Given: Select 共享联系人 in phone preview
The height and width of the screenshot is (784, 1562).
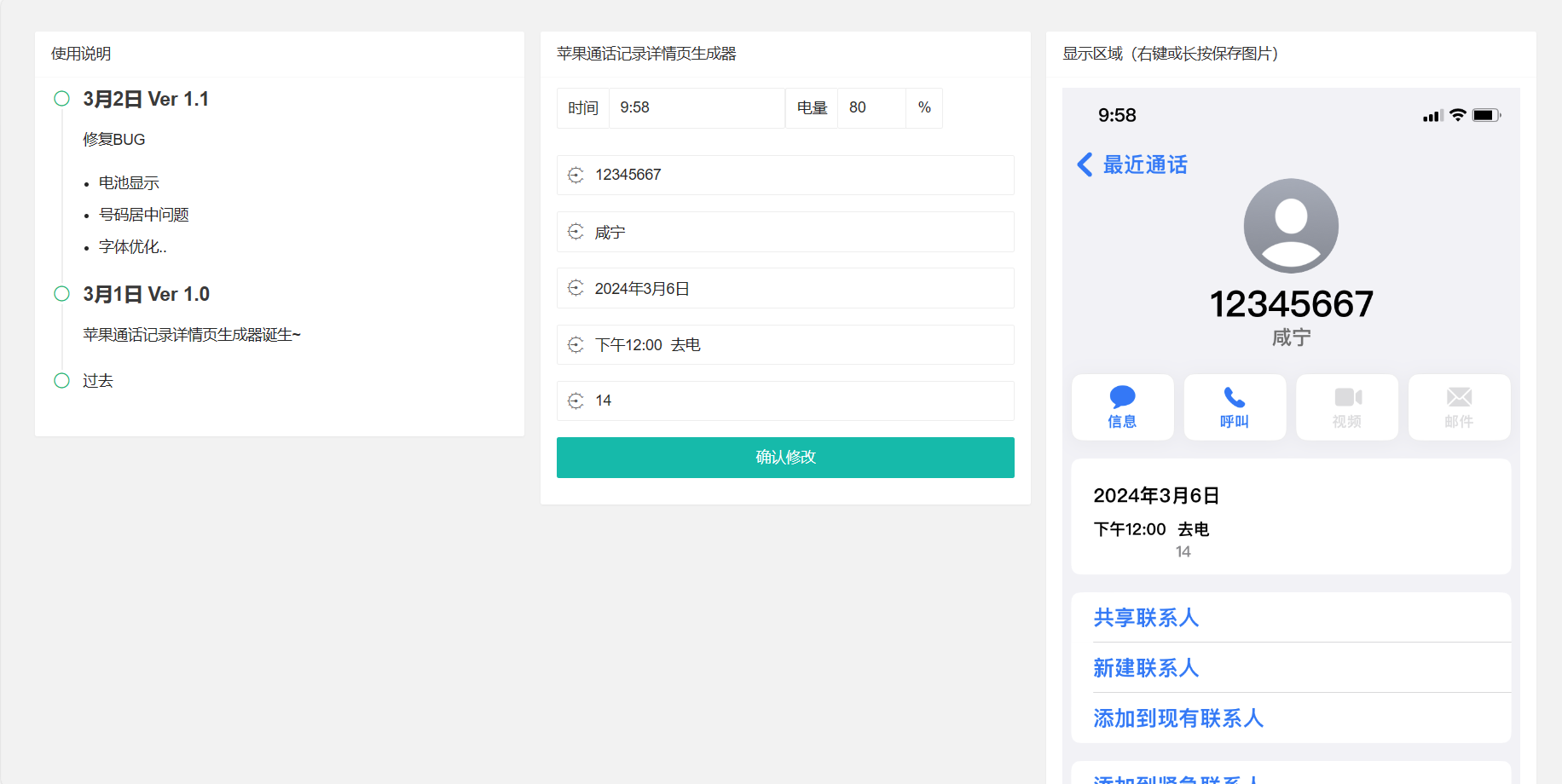Looking at the screenshot, I should [1146, 618].
